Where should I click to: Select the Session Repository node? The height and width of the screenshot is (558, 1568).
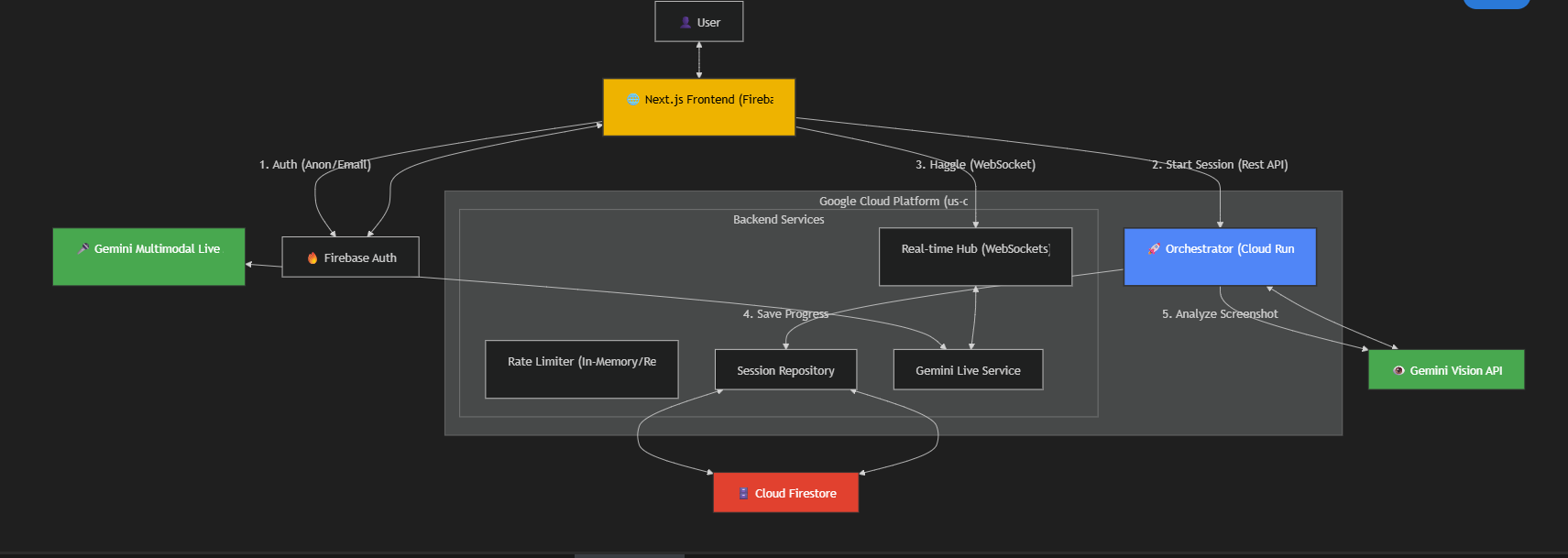[785, 369]
